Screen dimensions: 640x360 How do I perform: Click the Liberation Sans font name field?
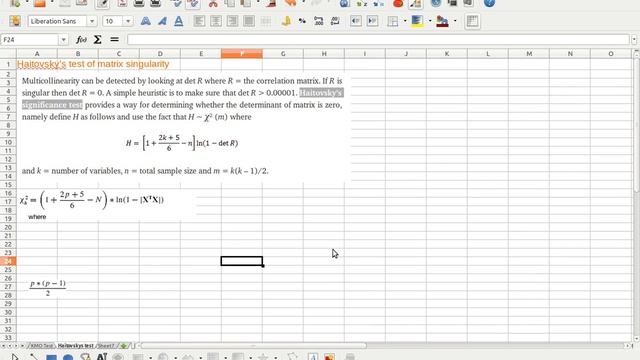pos(58,21)
